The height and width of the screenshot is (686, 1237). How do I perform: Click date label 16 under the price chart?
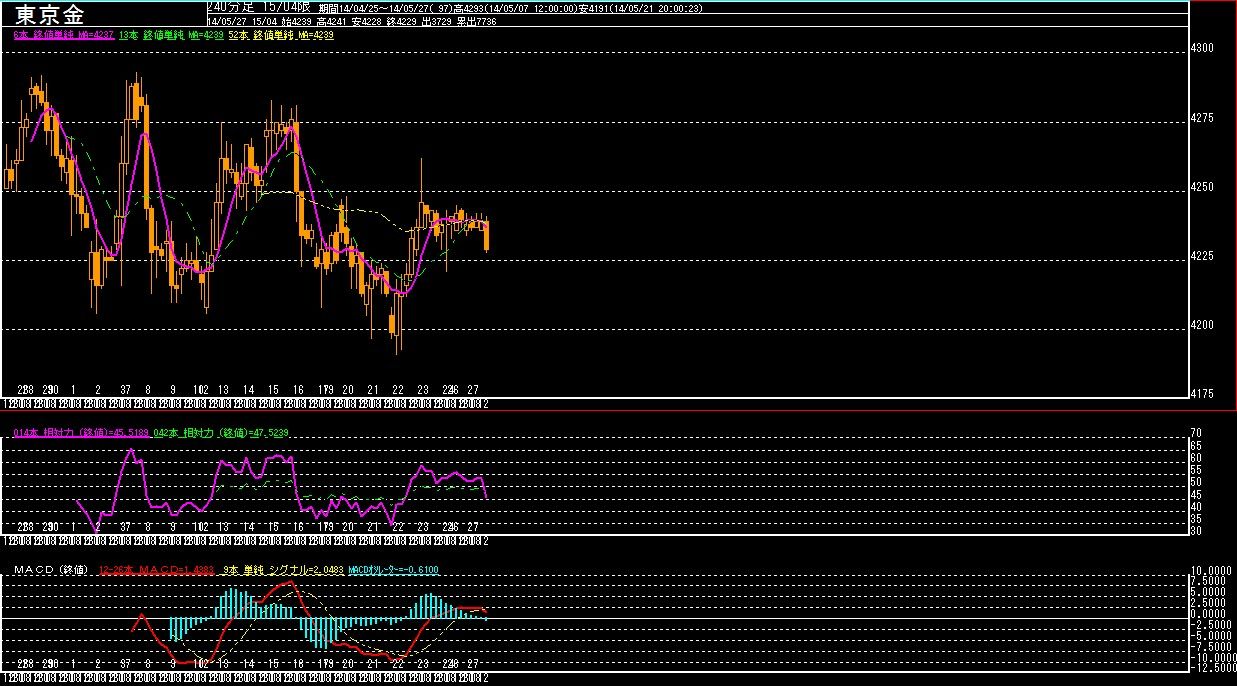[x=298, y=389]
